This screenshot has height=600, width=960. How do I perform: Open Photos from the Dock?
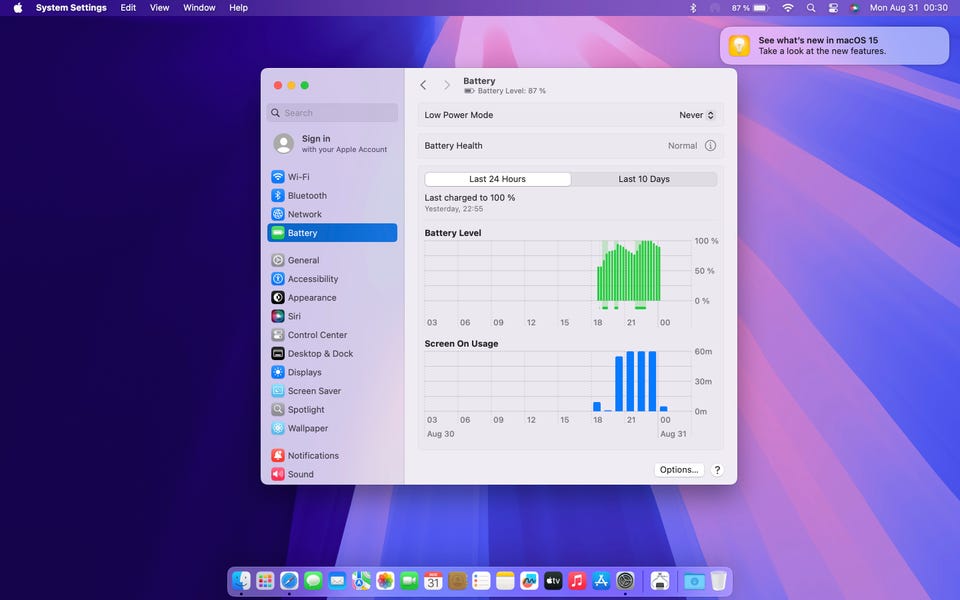(x=385, y=580)
